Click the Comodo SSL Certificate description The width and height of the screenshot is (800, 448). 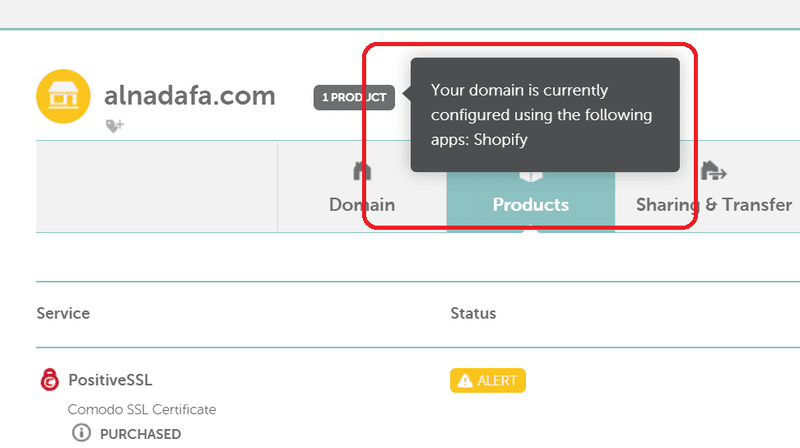pyautogui.click(x=141, y=409)
